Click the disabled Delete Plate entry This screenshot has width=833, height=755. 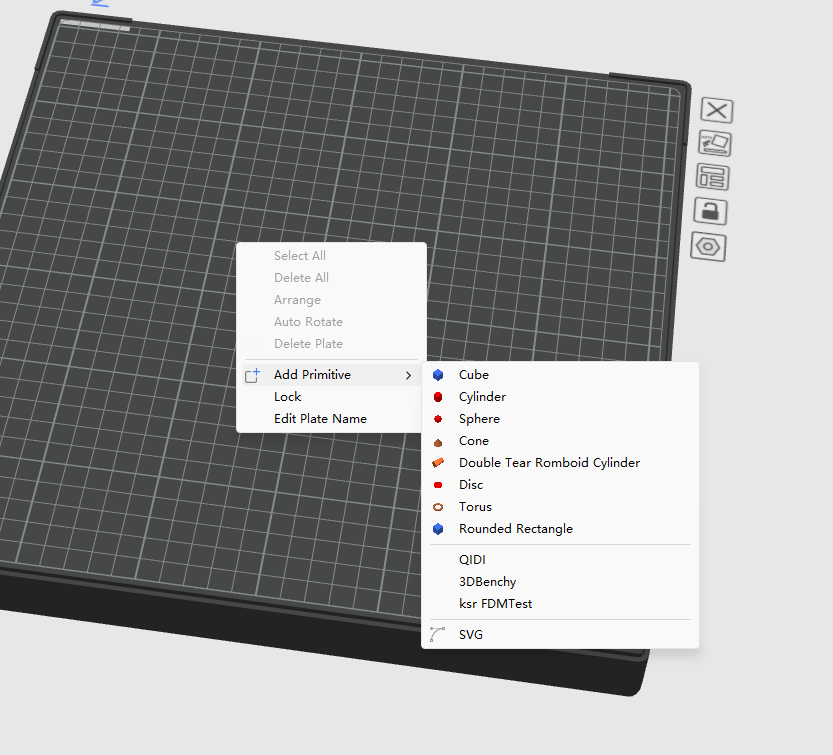point(331,344)
